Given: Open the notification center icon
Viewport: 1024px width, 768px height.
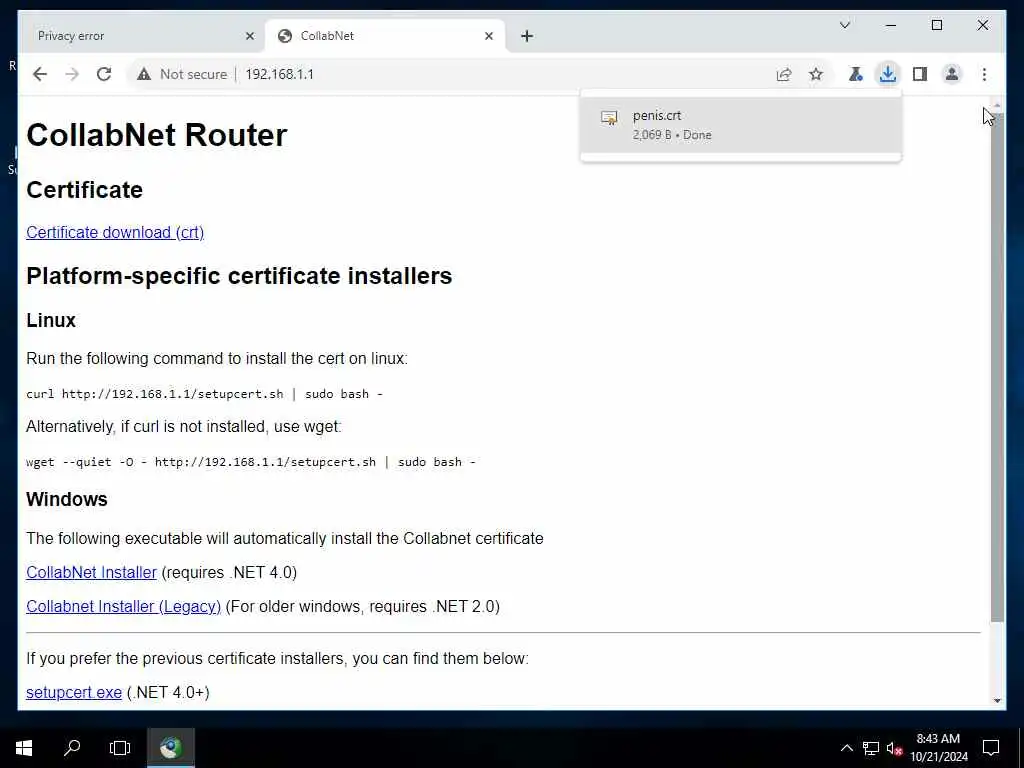Looking at the screenshot, I should (991, 748).
